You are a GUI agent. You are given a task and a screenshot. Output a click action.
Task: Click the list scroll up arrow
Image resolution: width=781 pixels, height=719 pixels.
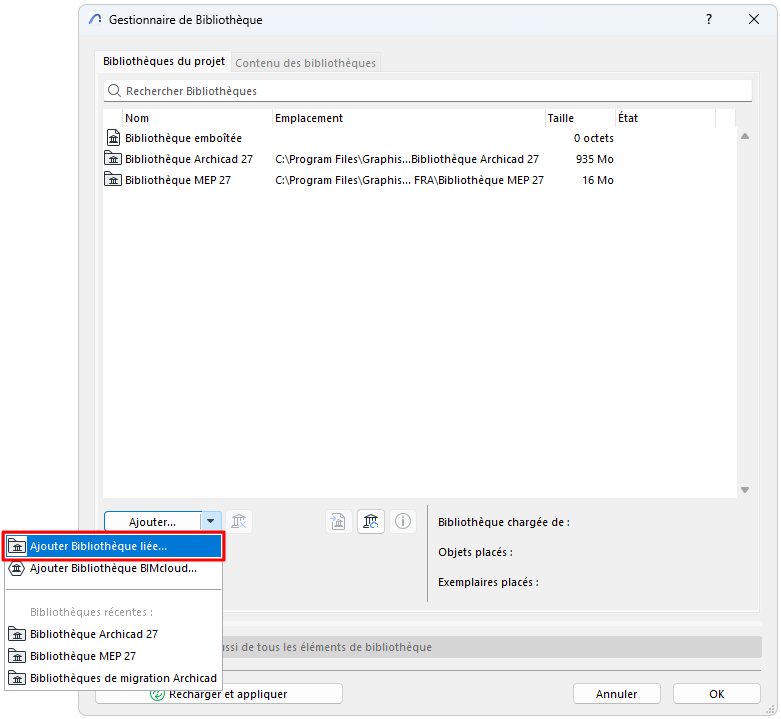pos(745,136)
